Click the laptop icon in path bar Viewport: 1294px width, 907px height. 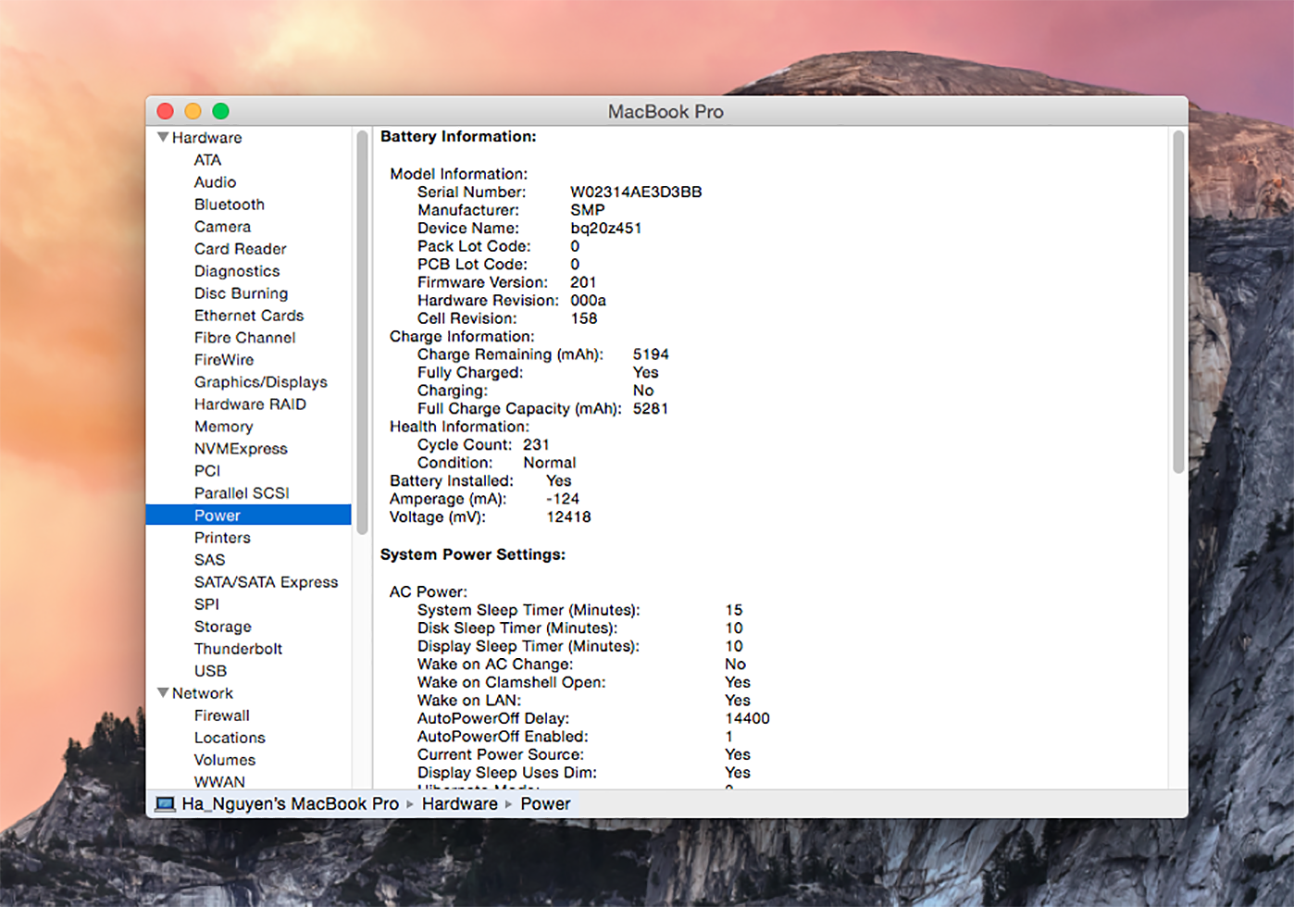[x=165, y=804]
